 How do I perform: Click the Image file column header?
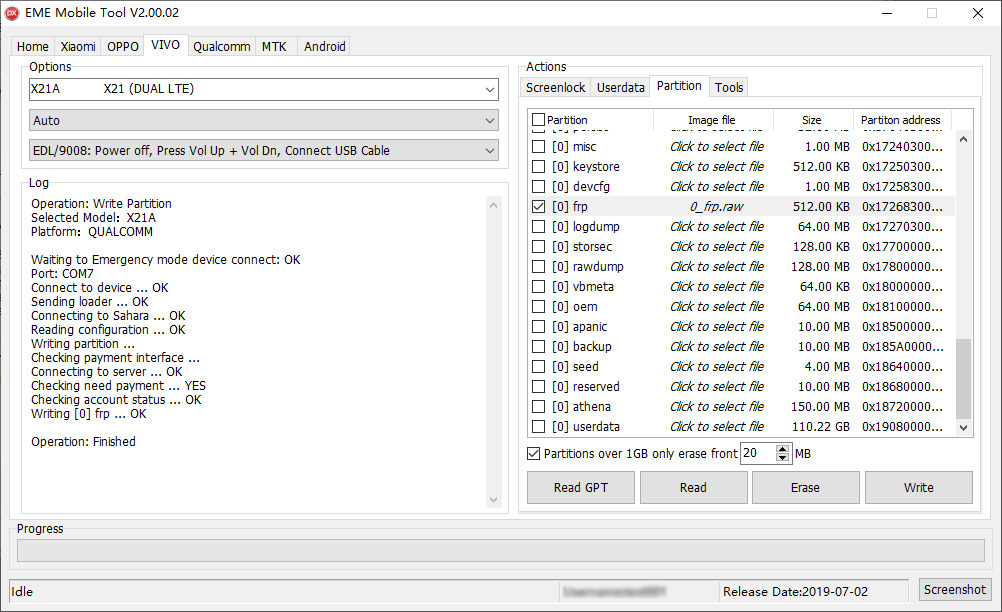tap(713, 120)
